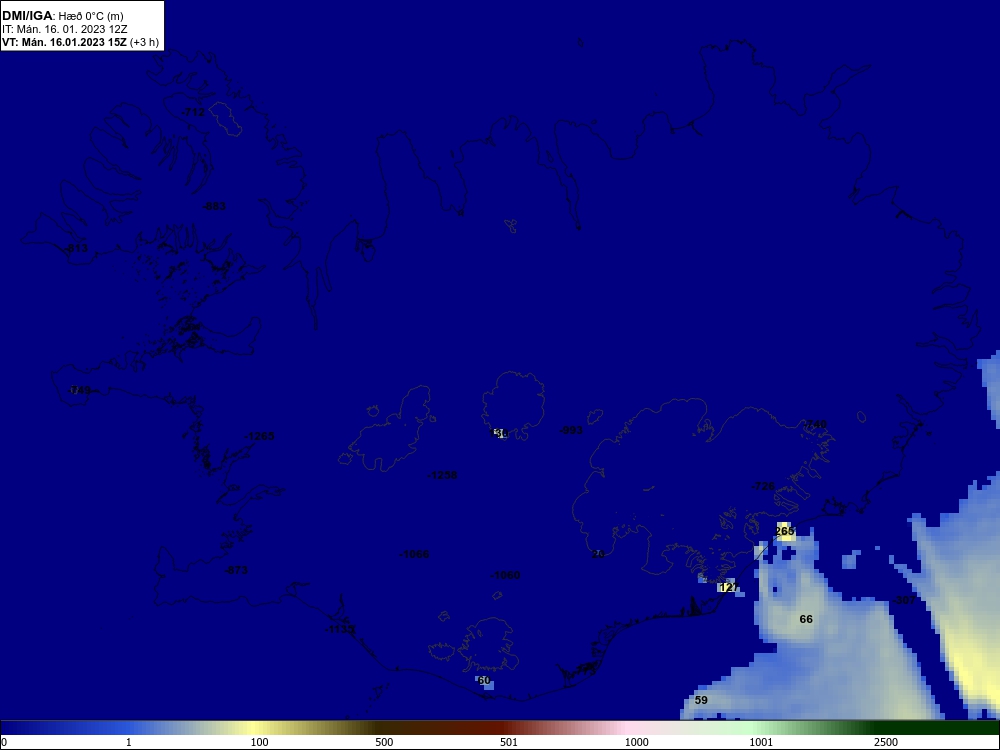This screenshot has width=1000, height=750.
Task: Click the map value -1060
Action: pyautogui.click(x=505, y=575)
